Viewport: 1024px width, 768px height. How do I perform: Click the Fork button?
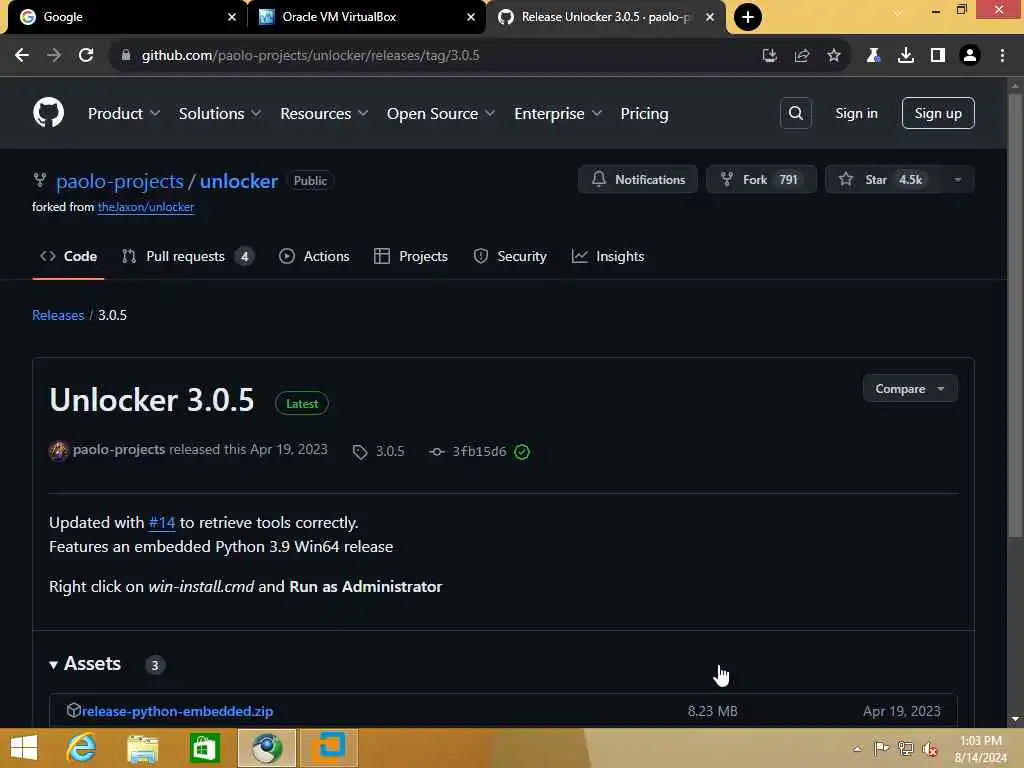pyautogui.click(x=761, y=180)
